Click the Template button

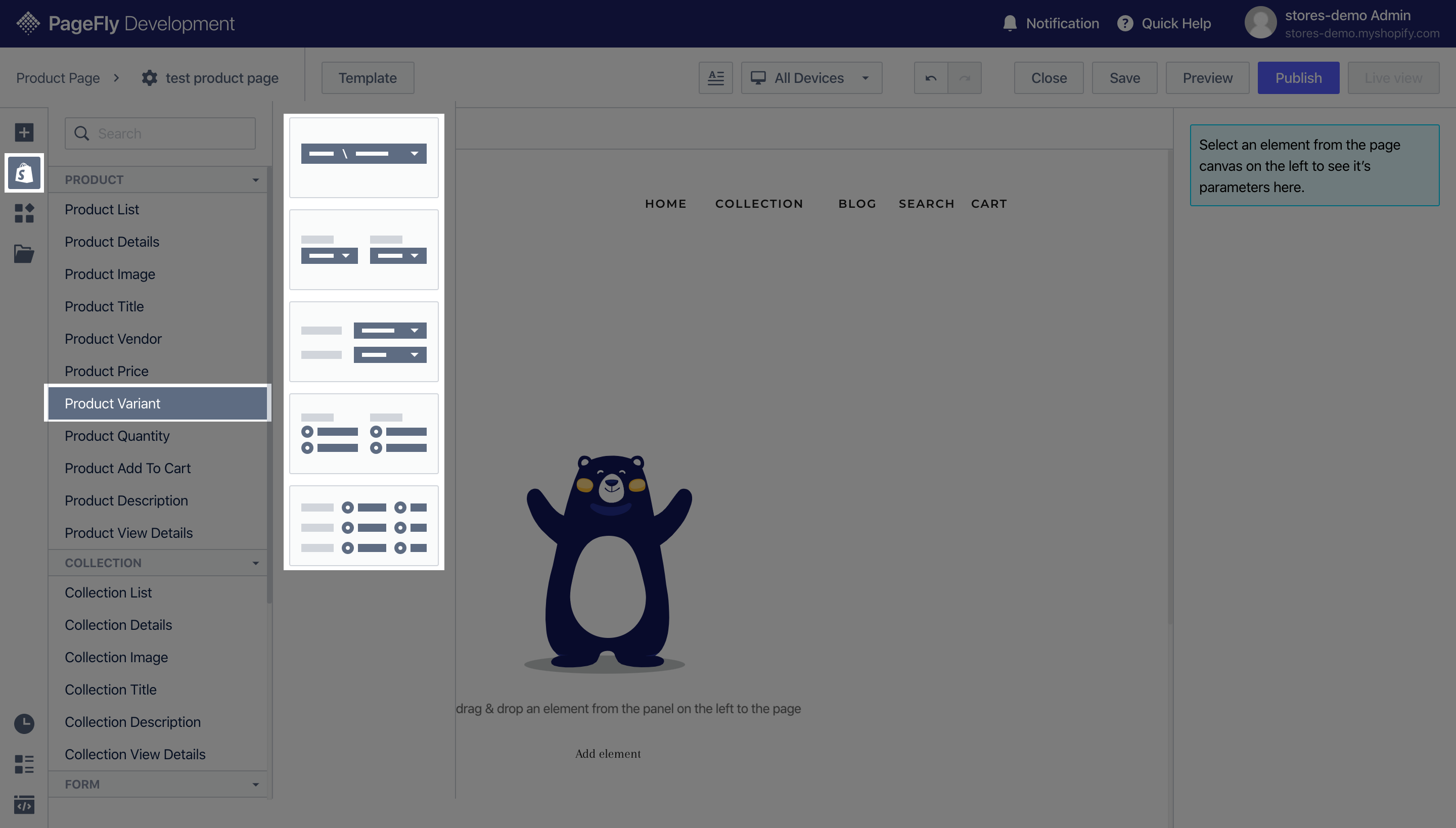(x=368, y=78)
